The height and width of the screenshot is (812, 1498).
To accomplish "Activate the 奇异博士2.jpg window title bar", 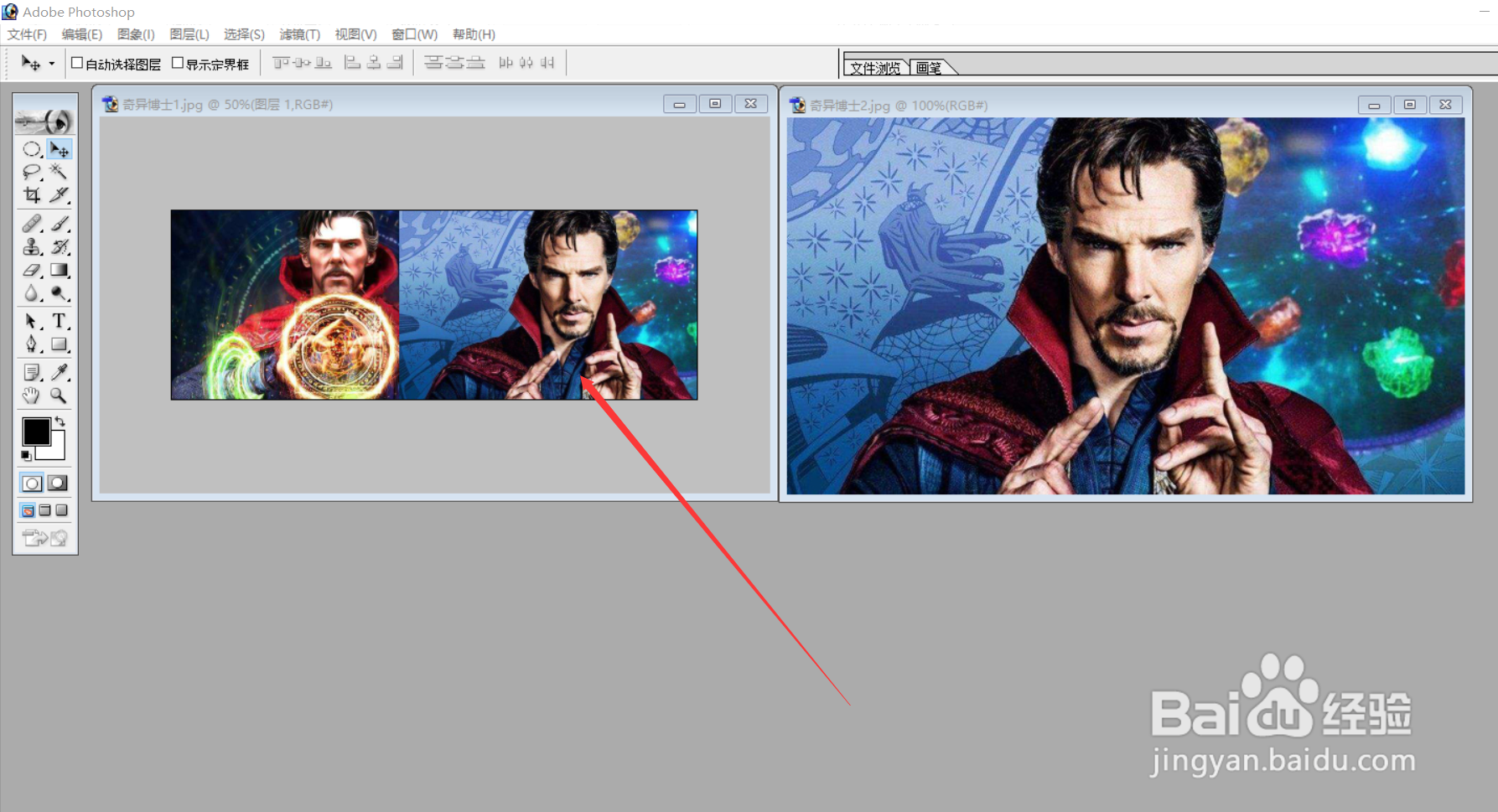I will [x=1126, y=105].
